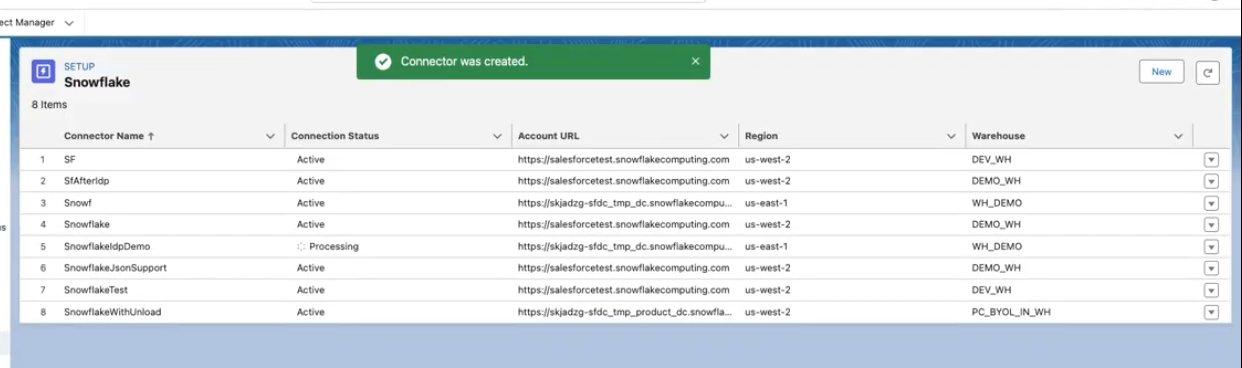Open row actions menu for SfAfterIdp
1242x368 pixels.
click(x=1211, y=181)
